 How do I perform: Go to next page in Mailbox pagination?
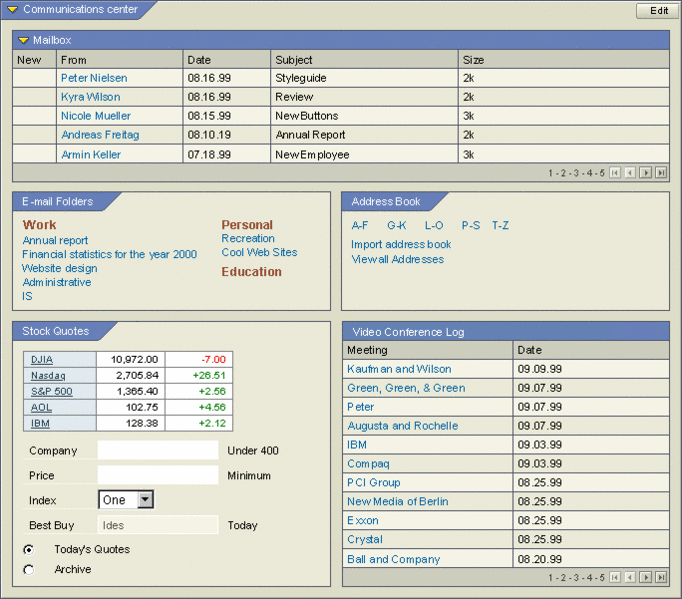coord(645,173)
